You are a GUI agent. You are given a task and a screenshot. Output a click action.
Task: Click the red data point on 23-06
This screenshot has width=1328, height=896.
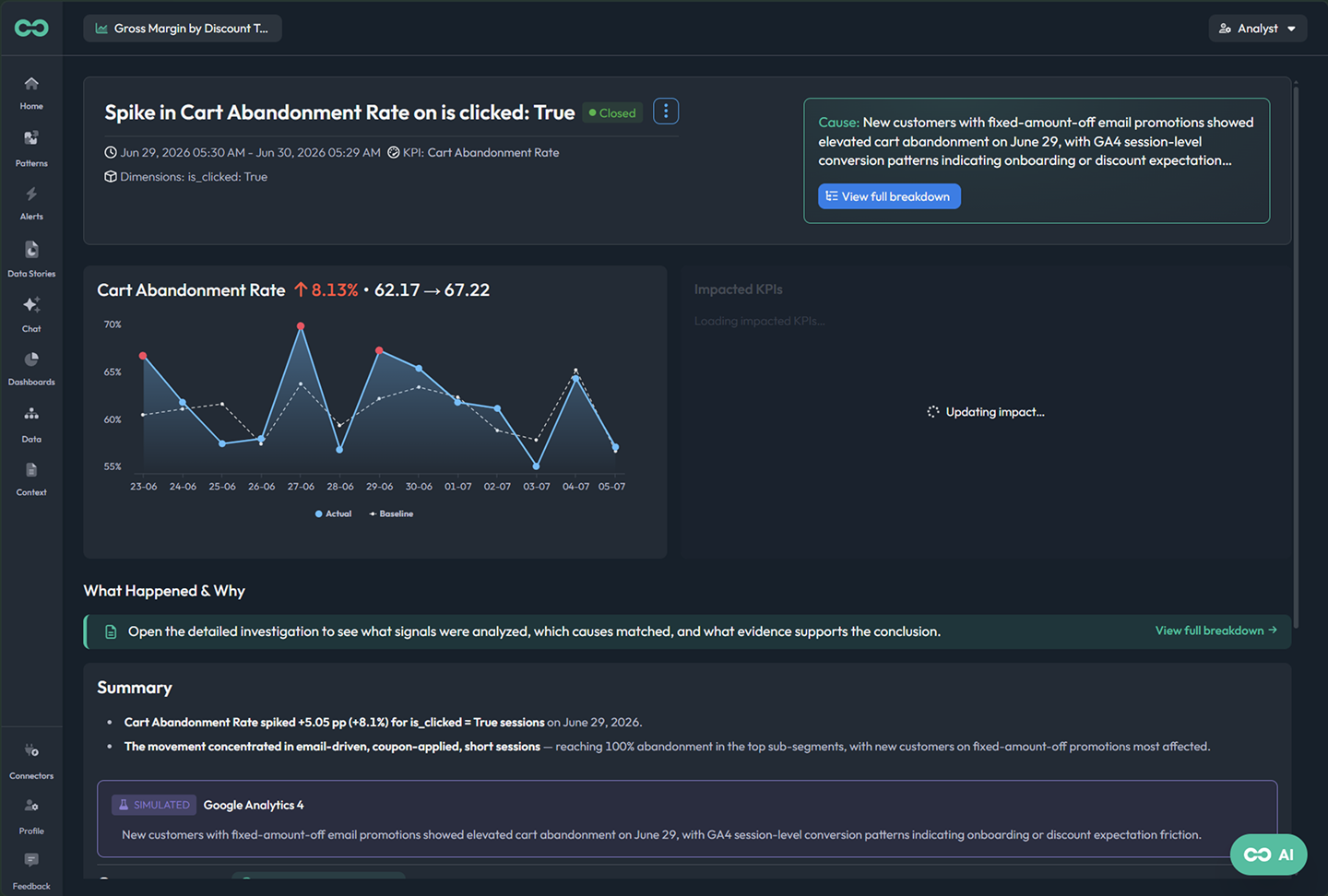coord(143,356)
